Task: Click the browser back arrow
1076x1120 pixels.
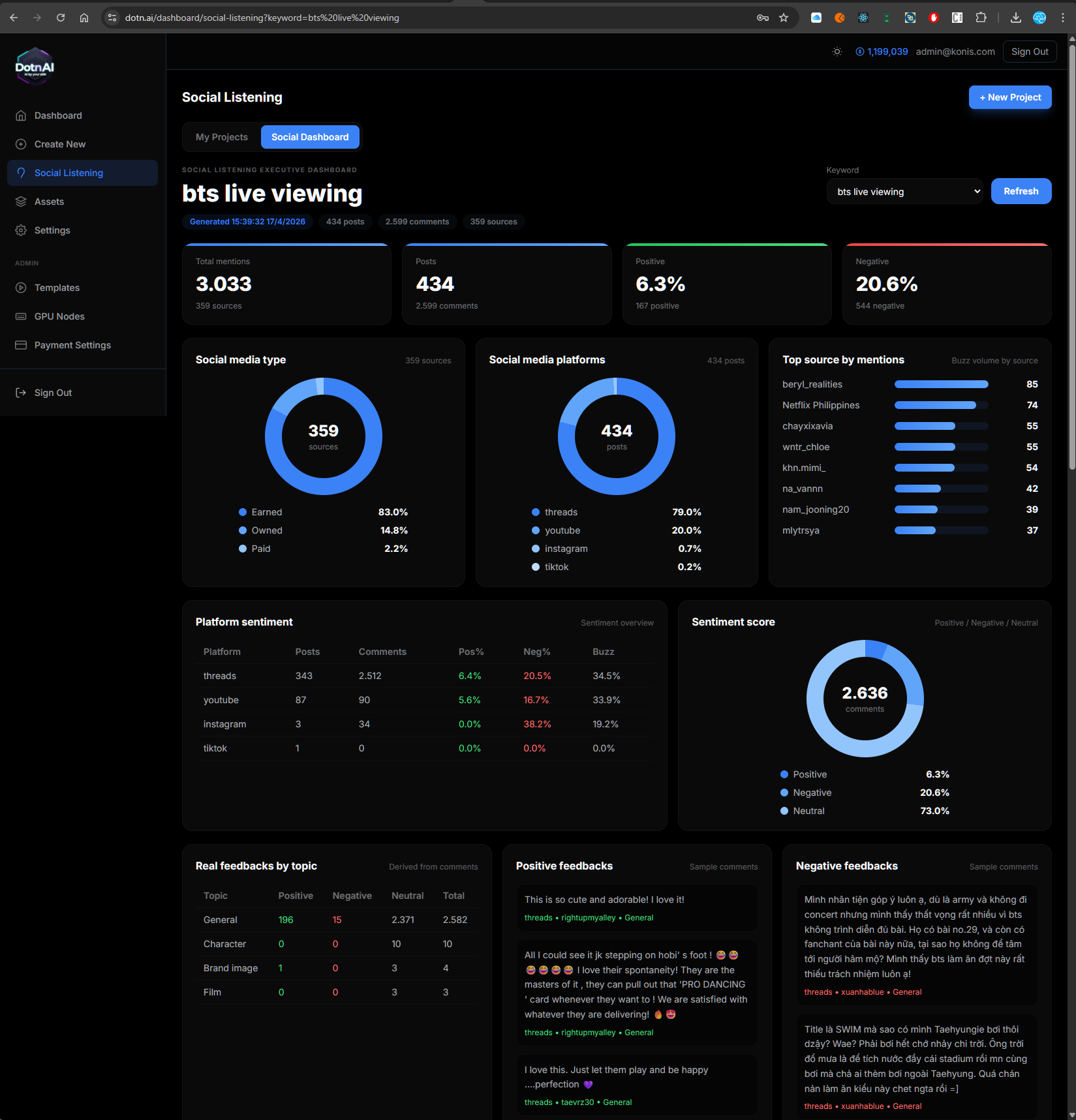Action: [x=14, y=18]
